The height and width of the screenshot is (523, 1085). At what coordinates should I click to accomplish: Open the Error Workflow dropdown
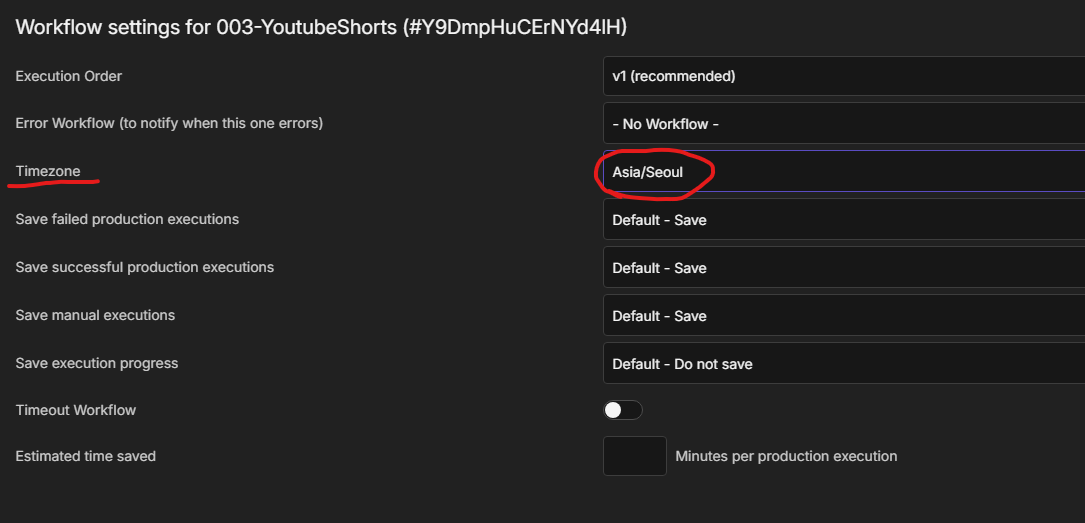coord(843,124)
